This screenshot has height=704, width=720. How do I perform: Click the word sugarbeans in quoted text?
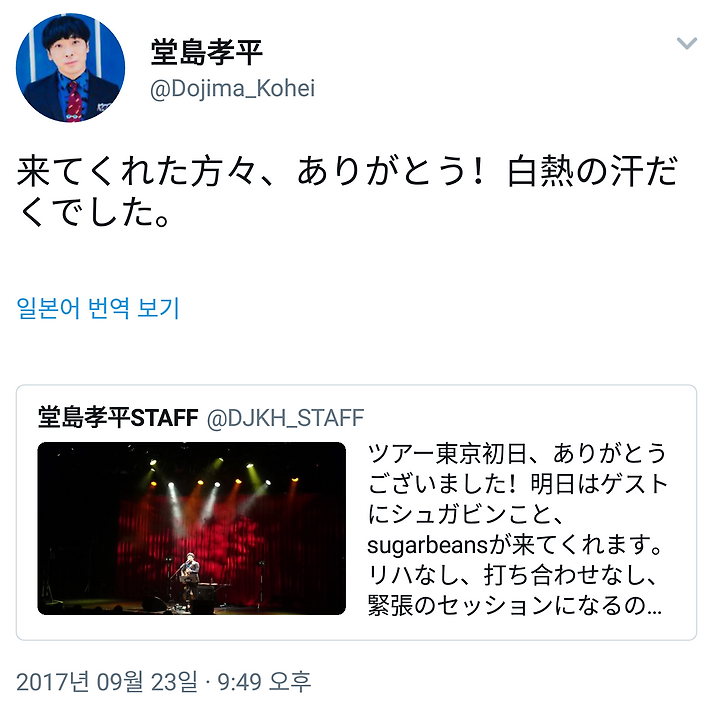tap(427, 546)
